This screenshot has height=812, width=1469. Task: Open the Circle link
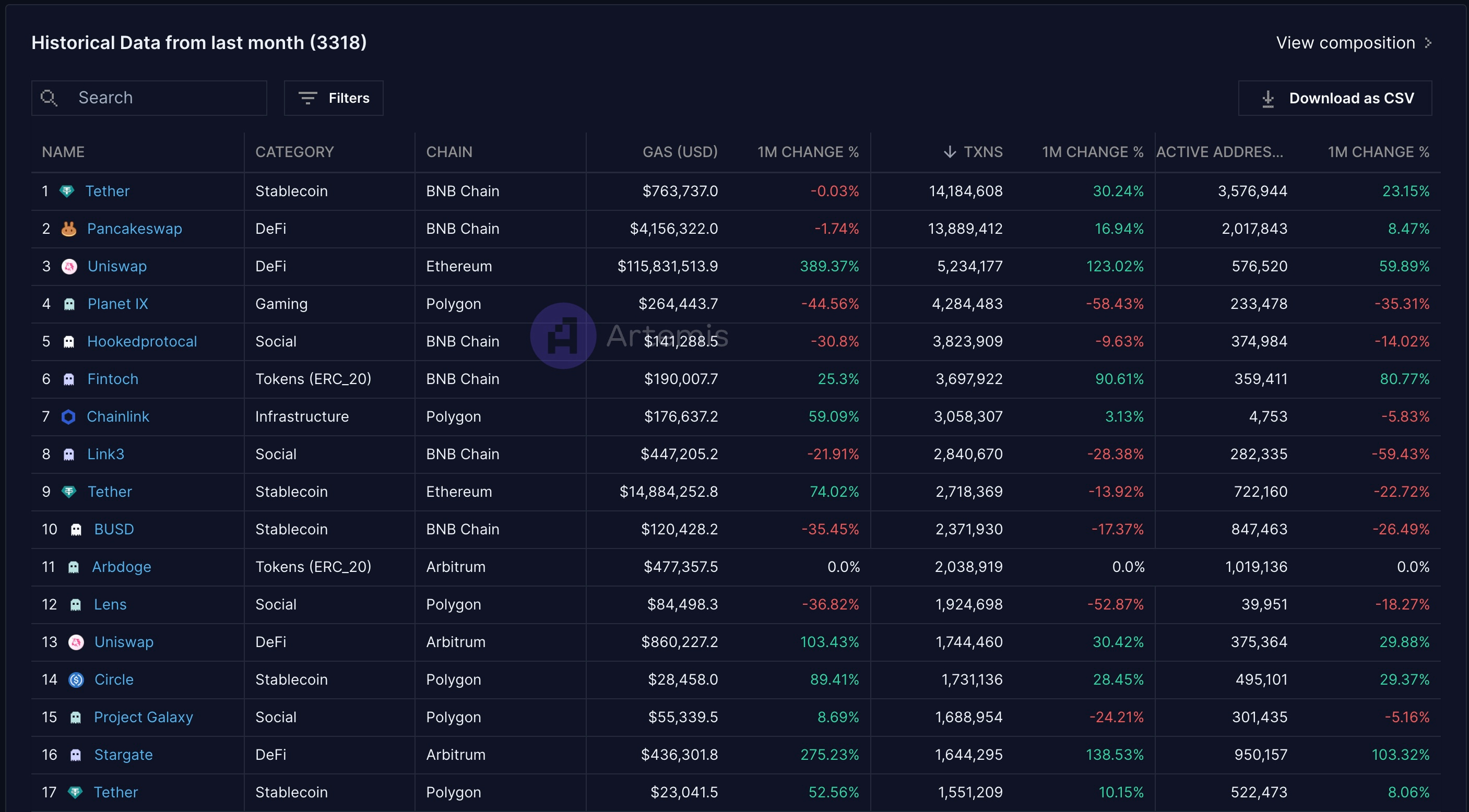[x=114, y=679]
